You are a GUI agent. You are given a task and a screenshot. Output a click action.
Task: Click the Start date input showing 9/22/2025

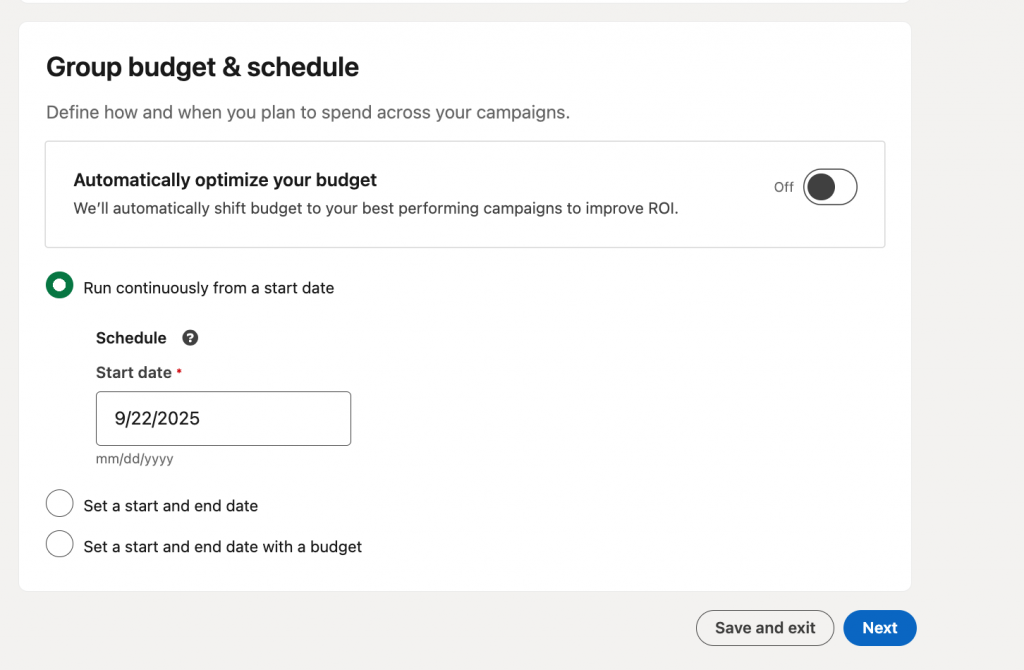[x=223, y=418]
